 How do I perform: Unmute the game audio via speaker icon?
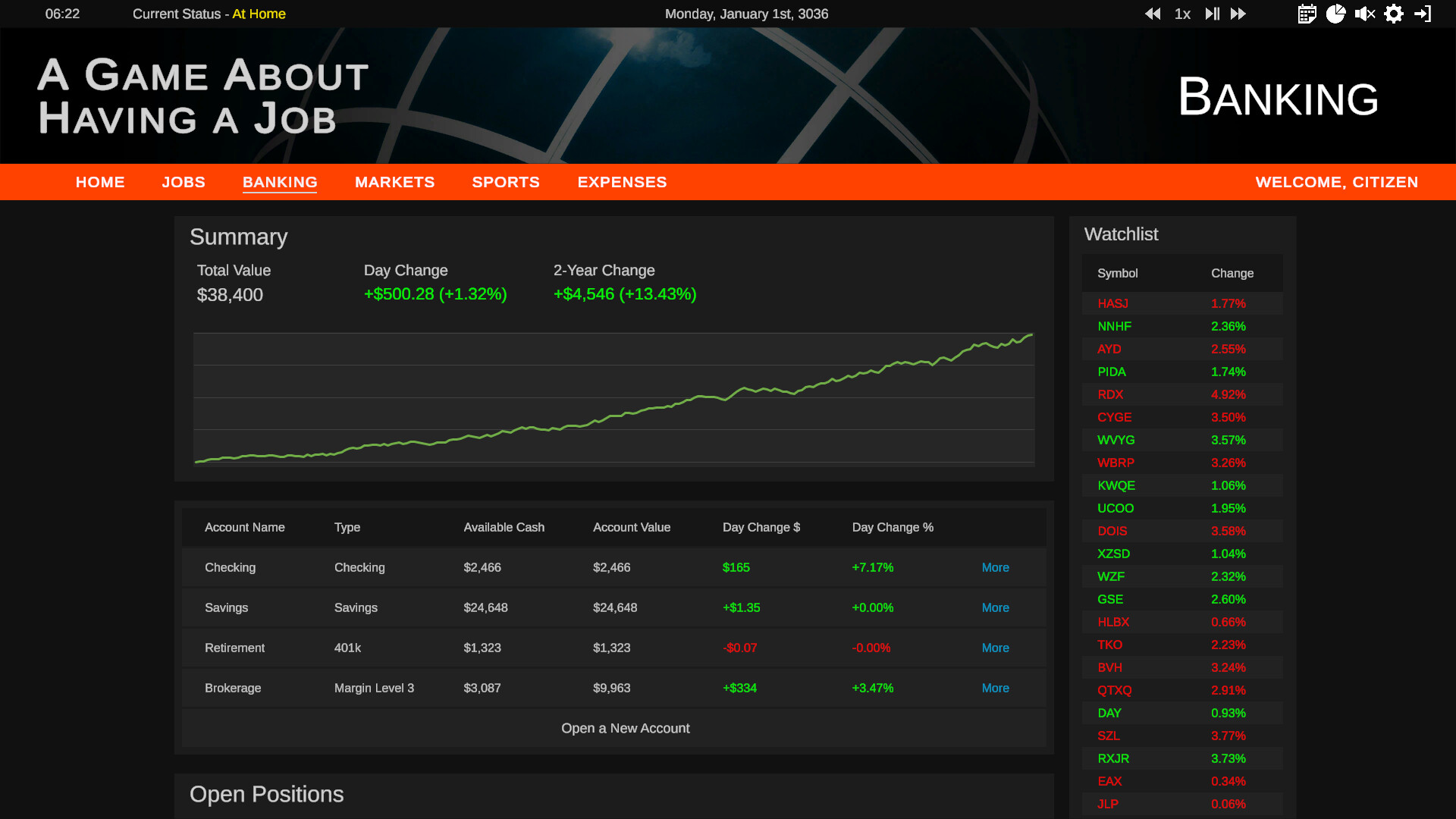[1365, 14]
